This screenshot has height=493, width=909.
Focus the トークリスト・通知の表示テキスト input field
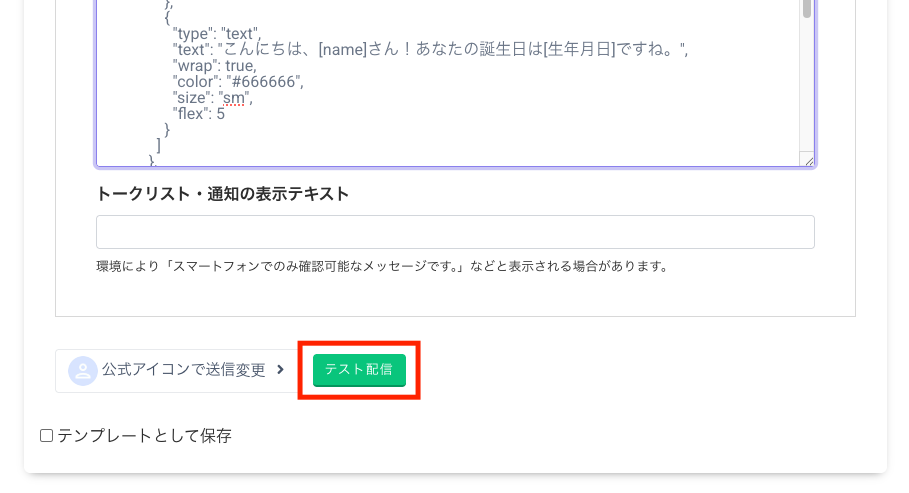click(455, 232)
